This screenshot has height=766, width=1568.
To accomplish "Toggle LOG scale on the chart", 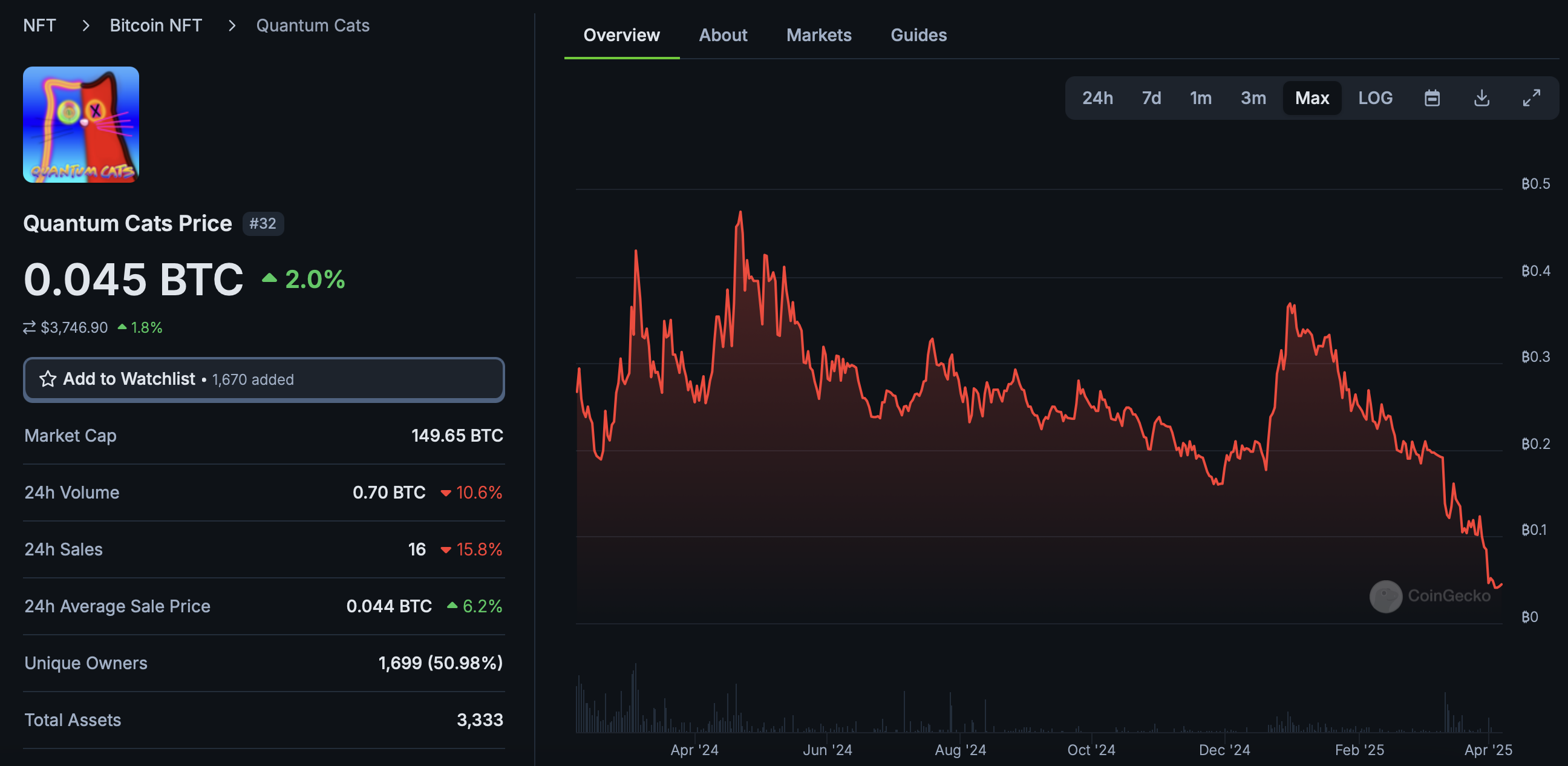I will (1375, 98).
